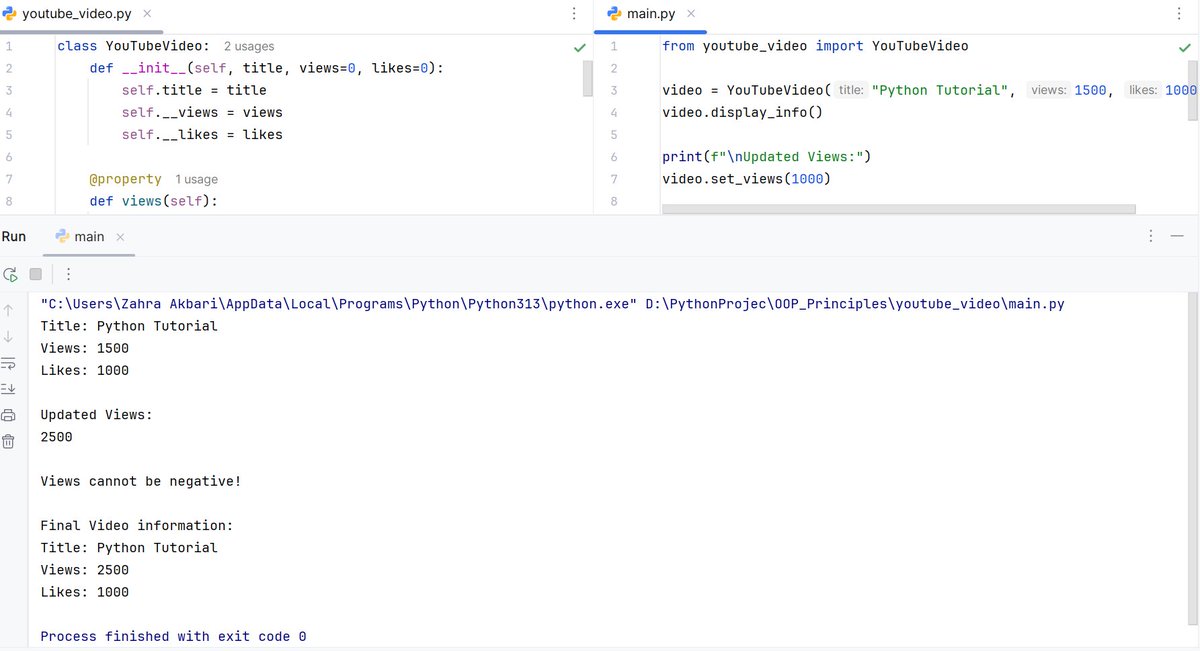Switch to the main.py tab
The image size is (1200, 651).
[650, 14]
